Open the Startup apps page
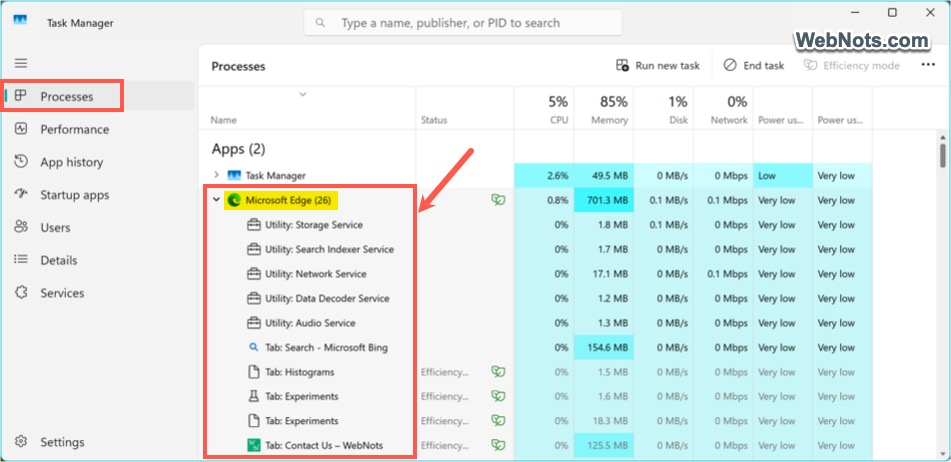Screen dimensions: 951x462 98,195
